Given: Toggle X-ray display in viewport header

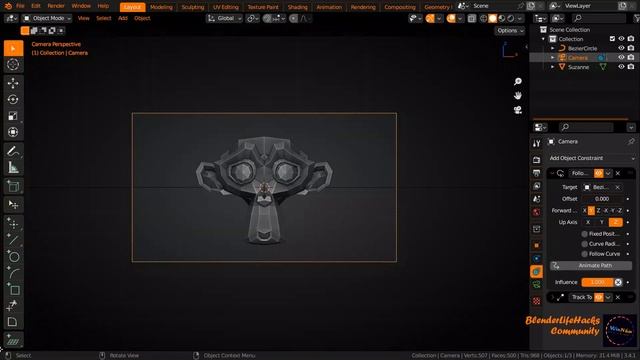Looking at the screenshot, I should [x=471, y=18].
